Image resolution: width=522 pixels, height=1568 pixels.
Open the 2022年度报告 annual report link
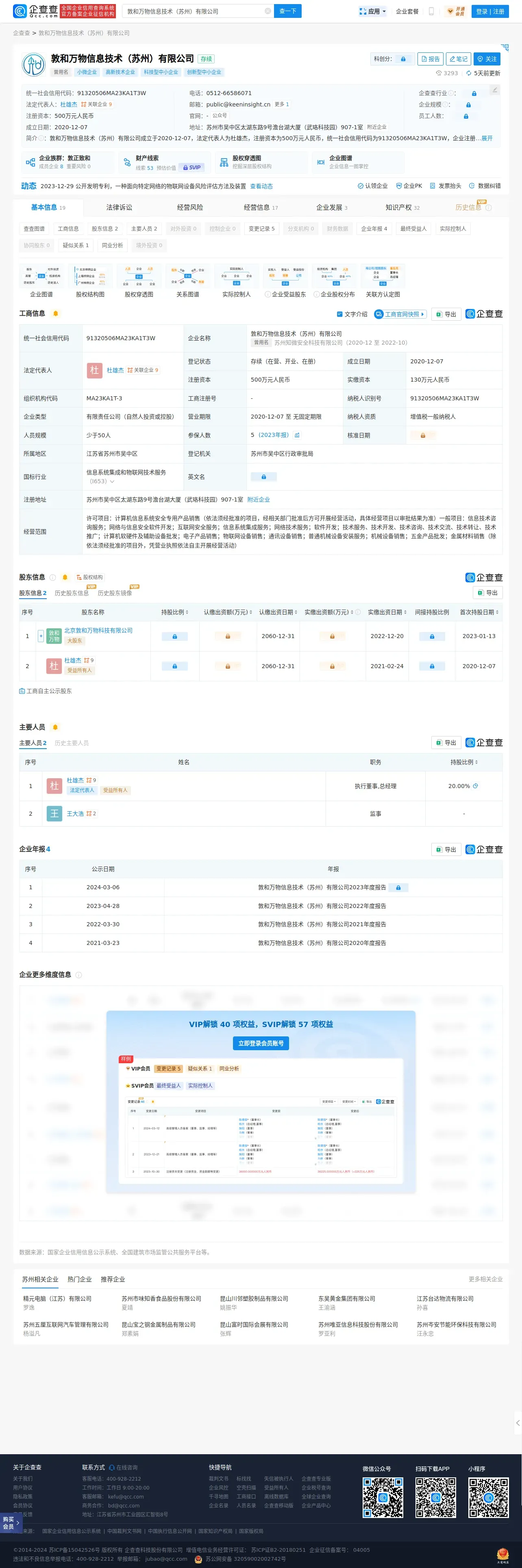(322, 906)
